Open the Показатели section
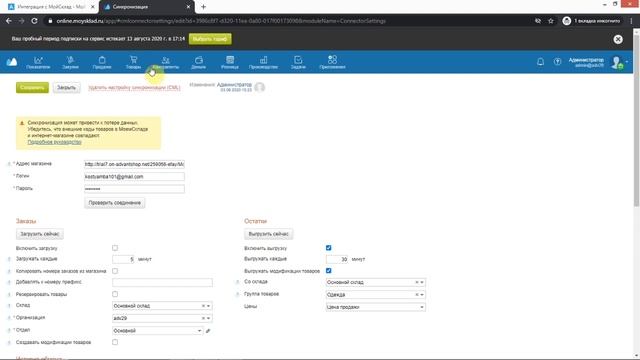Screen dimensions: 640x360 [38, 62]
